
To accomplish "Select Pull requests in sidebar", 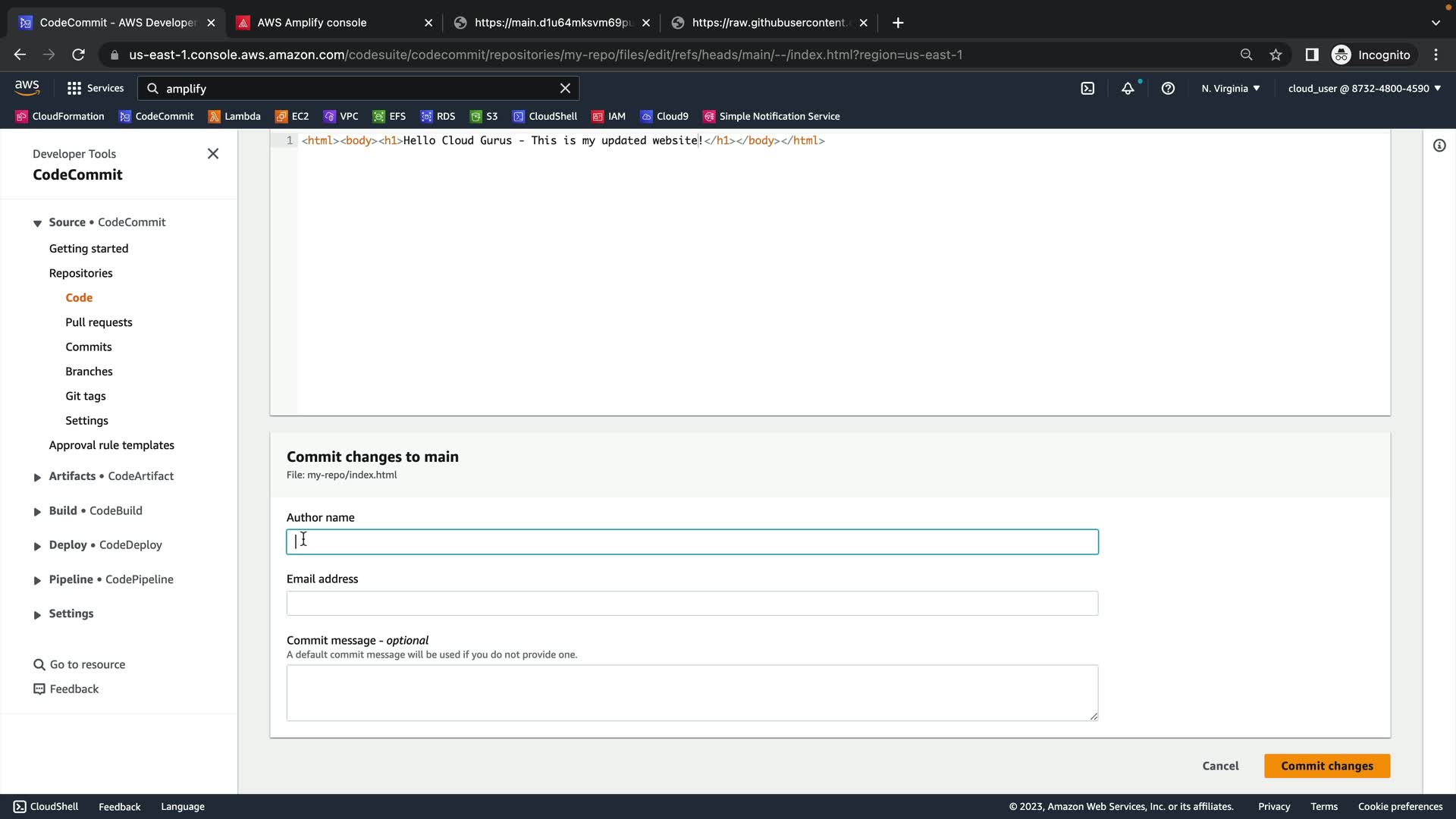I will tap(99, 322).
